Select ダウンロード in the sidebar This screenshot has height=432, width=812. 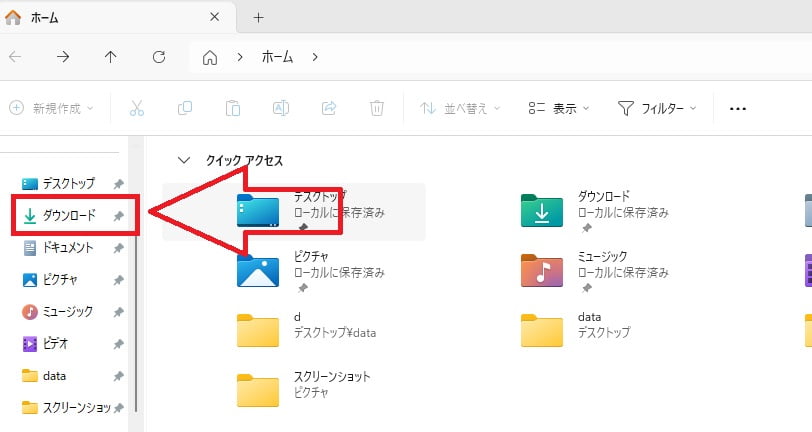click(69, 215)
